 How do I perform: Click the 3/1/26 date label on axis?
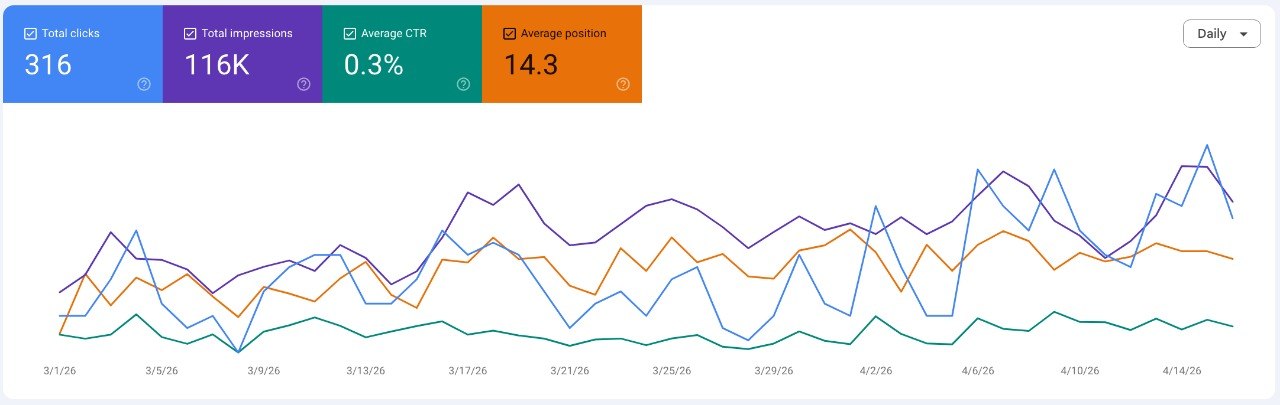59,370
